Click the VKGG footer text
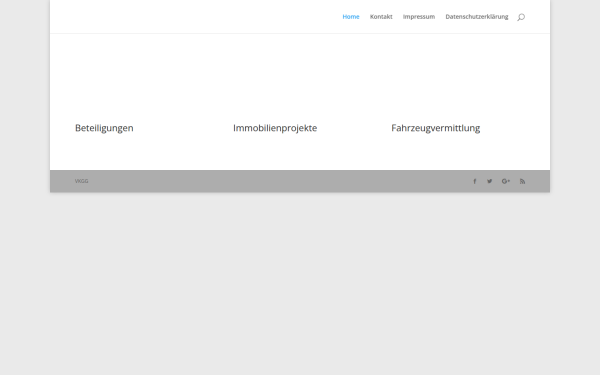This screenshot has width=600, height=375. 82,181
